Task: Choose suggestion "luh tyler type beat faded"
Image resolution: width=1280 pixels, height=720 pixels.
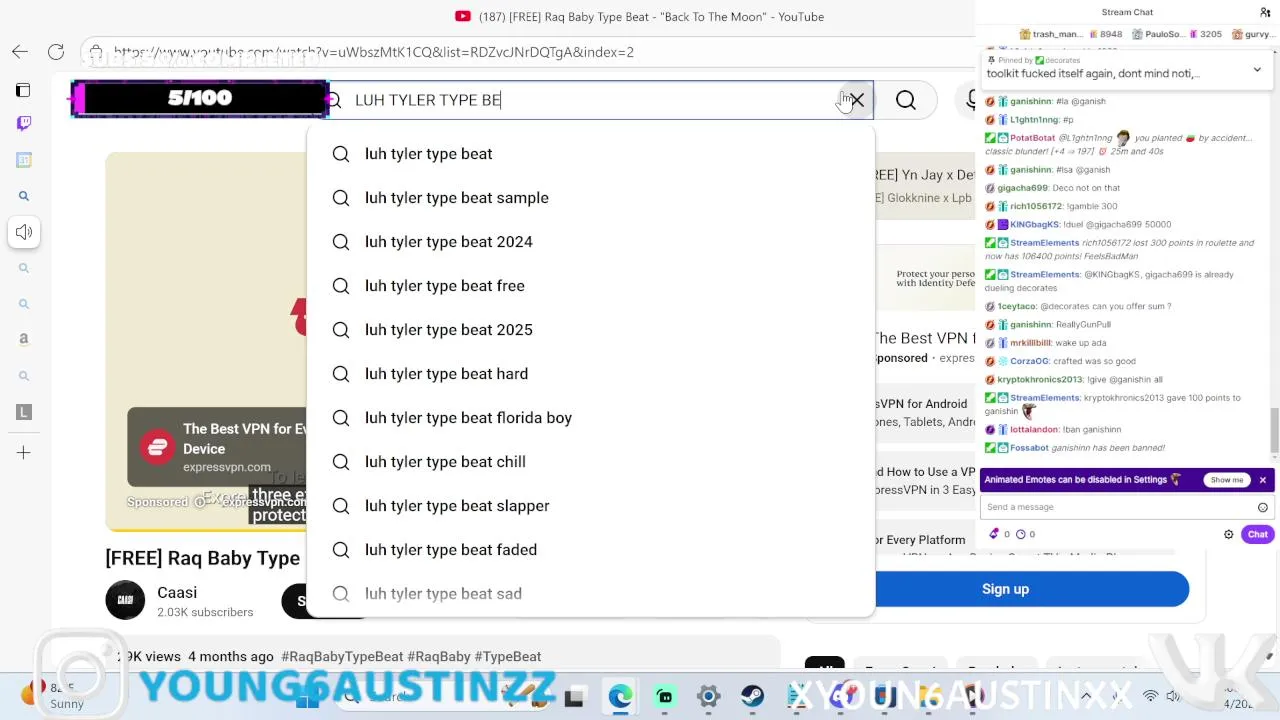Action: click(x=591, y=550)
